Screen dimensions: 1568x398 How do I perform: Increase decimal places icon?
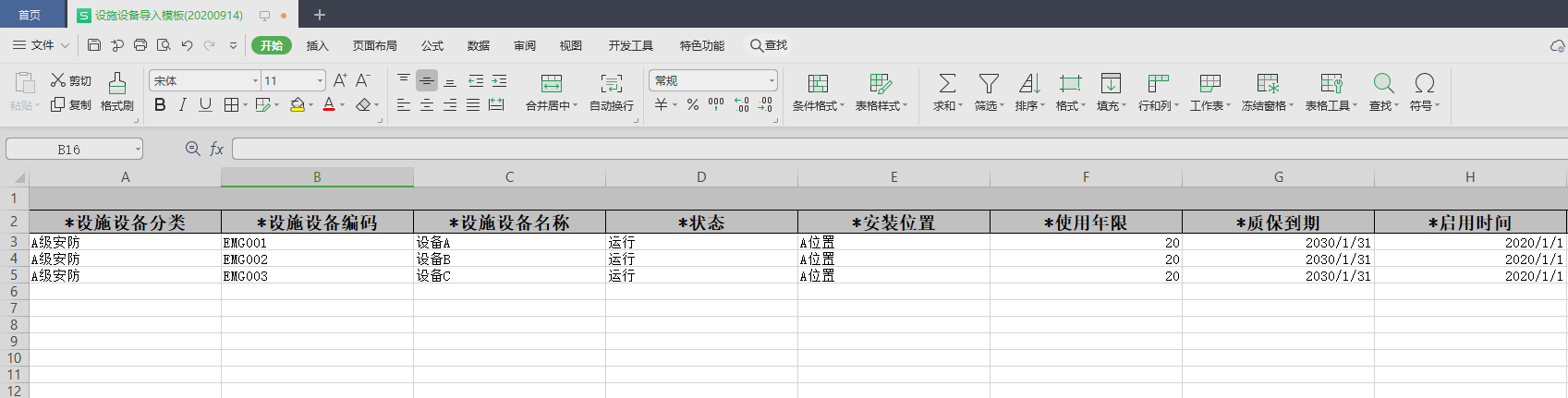(x=742, y=105)
